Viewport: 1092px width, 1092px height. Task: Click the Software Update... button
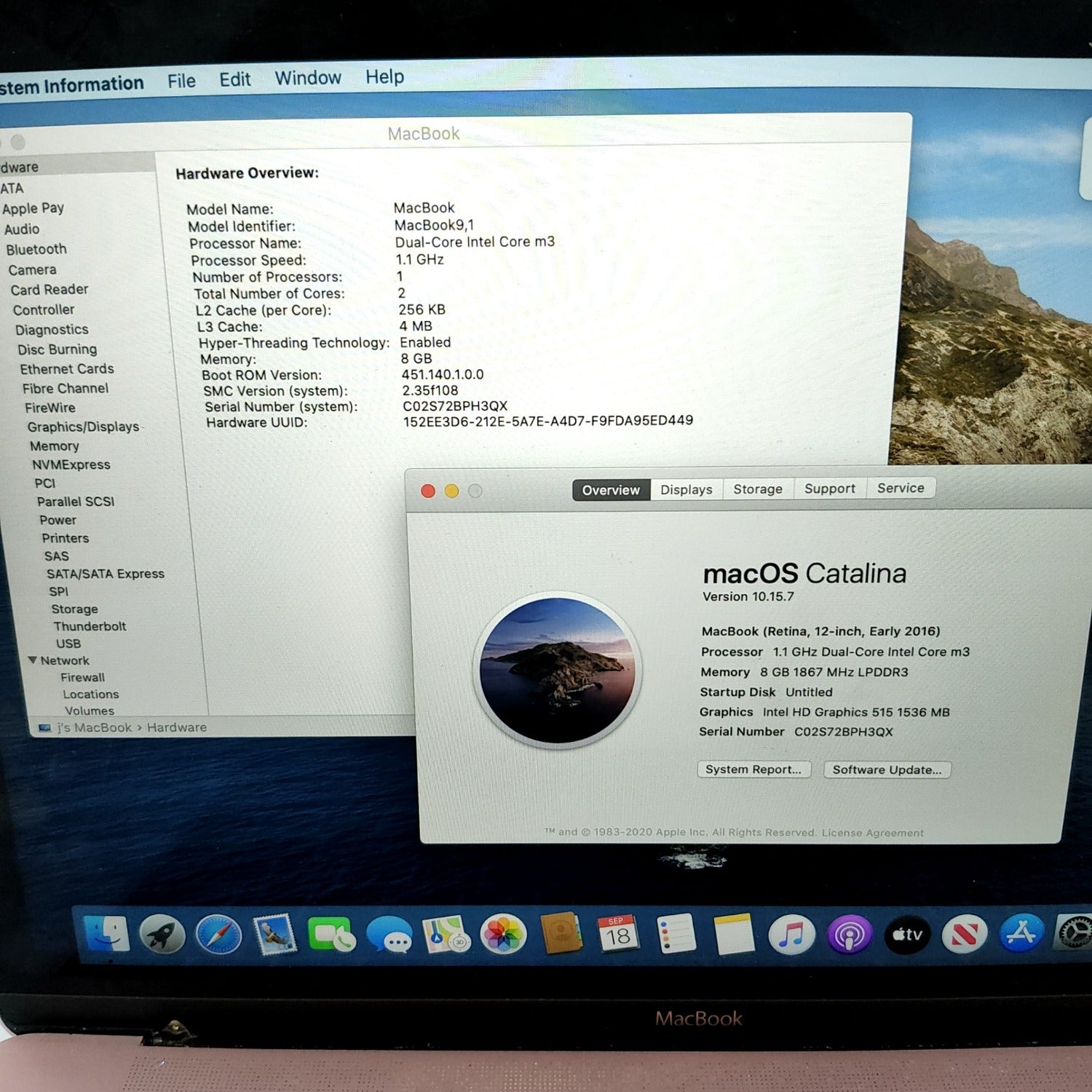(887, 769)
